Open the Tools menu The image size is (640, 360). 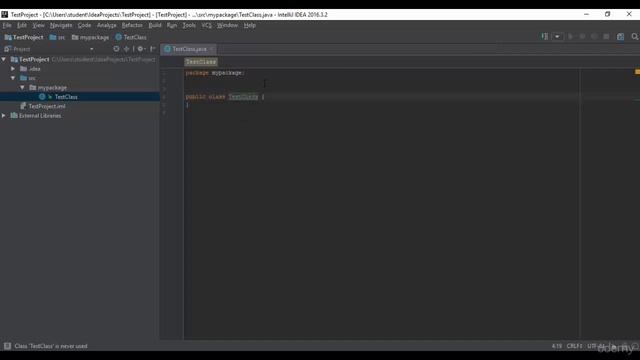point(189,25)
